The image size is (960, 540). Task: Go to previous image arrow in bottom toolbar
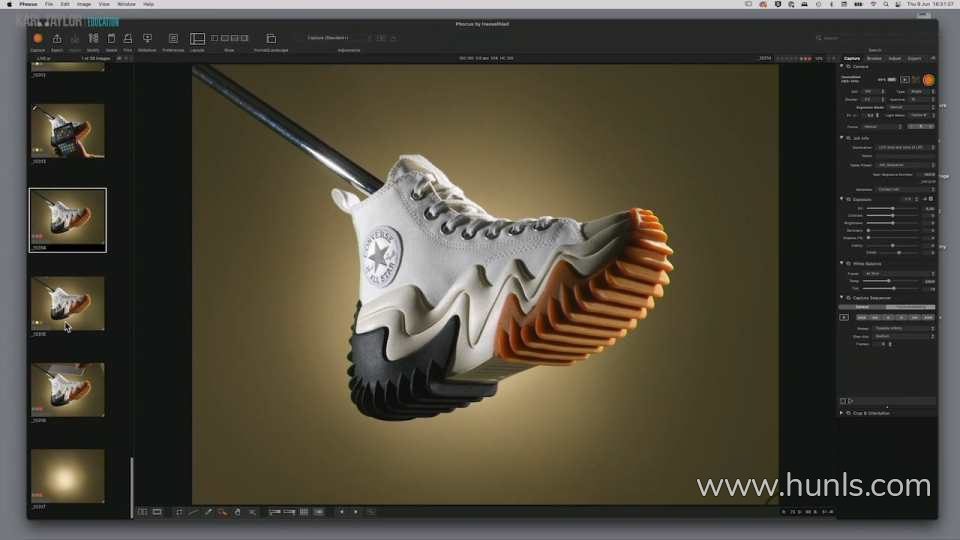coord(342,512)
